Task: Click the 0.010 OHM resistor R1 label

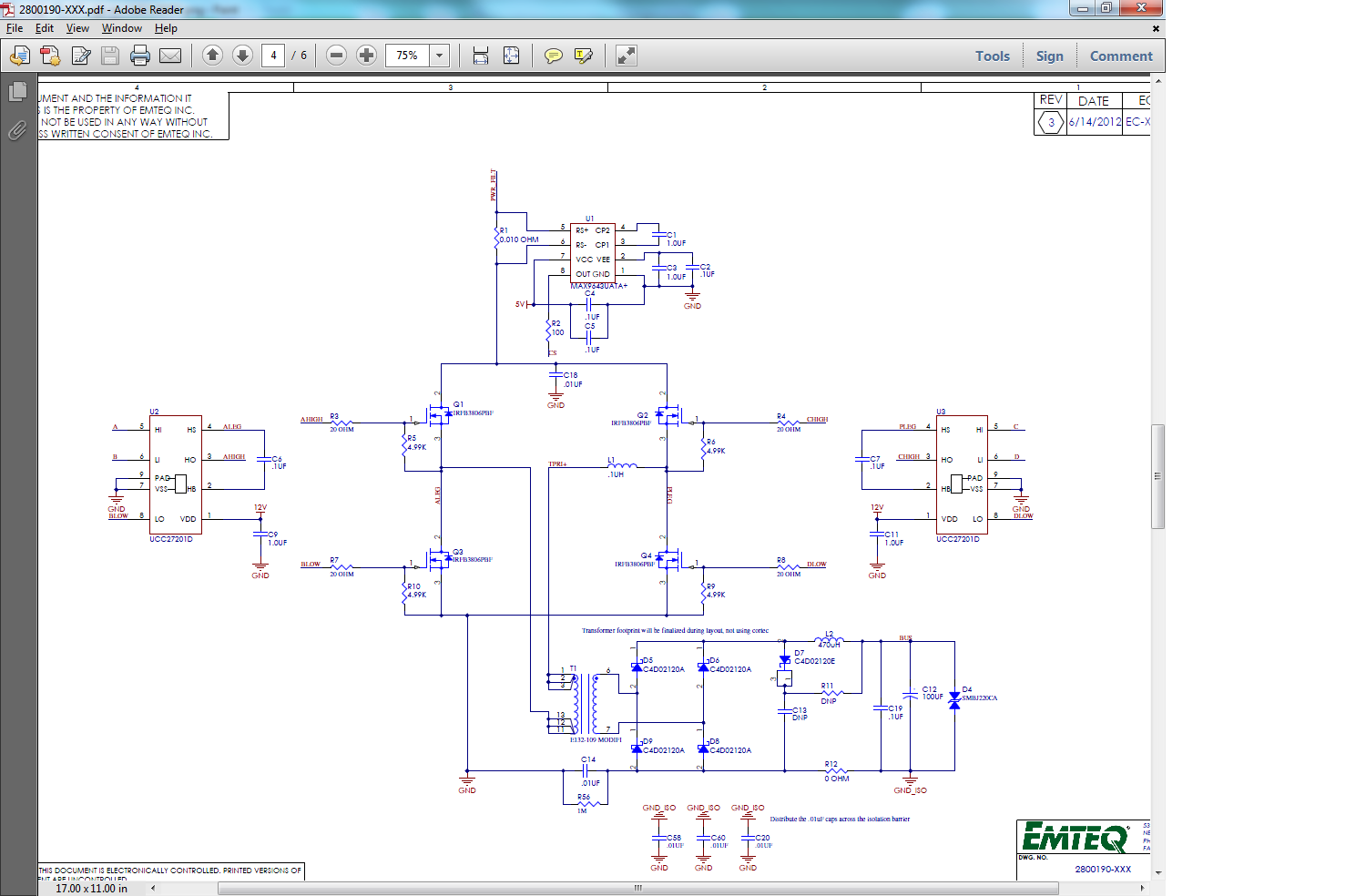Action: (519, 239)
